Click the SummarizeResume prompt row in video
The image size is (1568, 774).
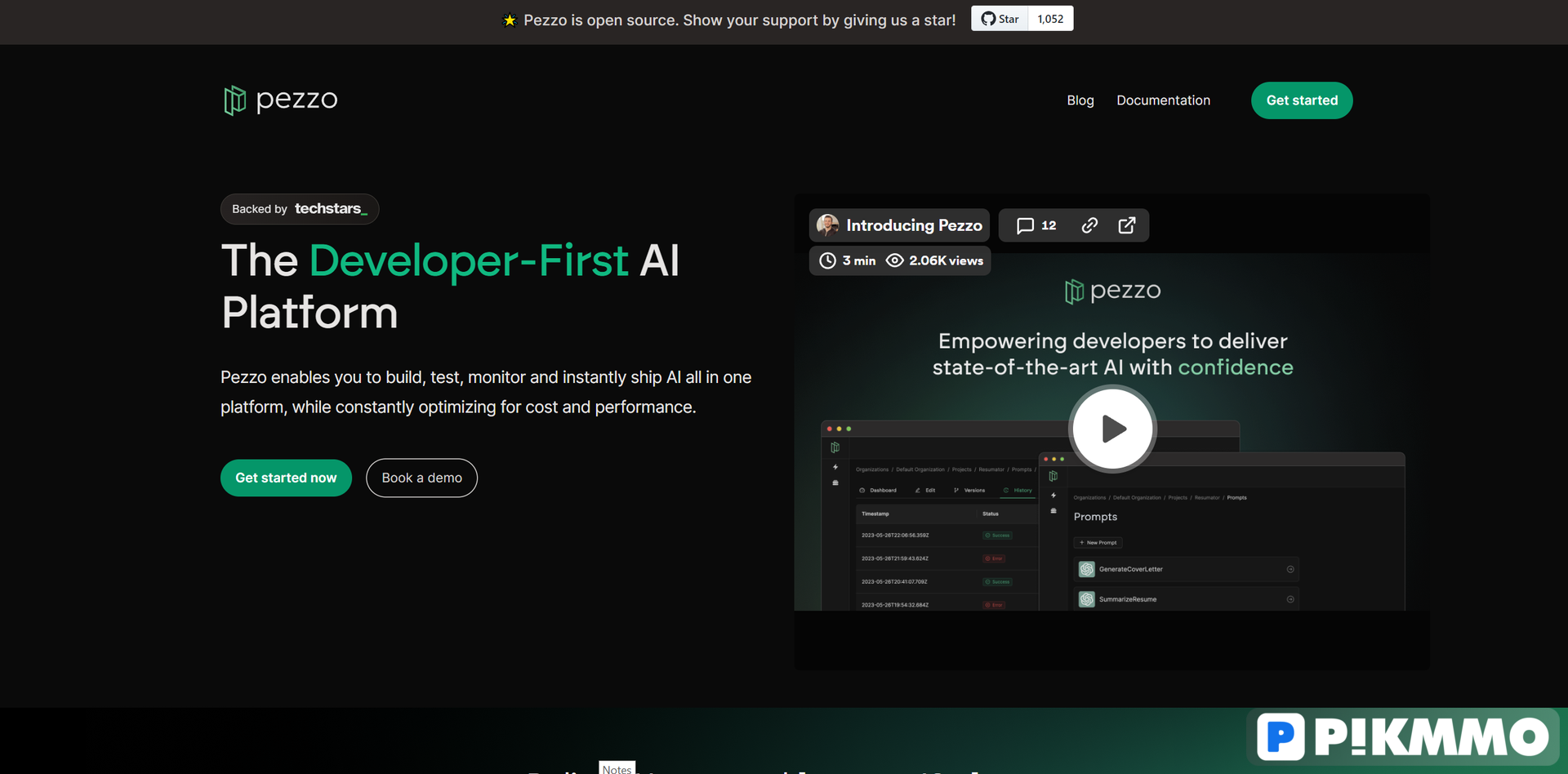(x=1186, y=599)
